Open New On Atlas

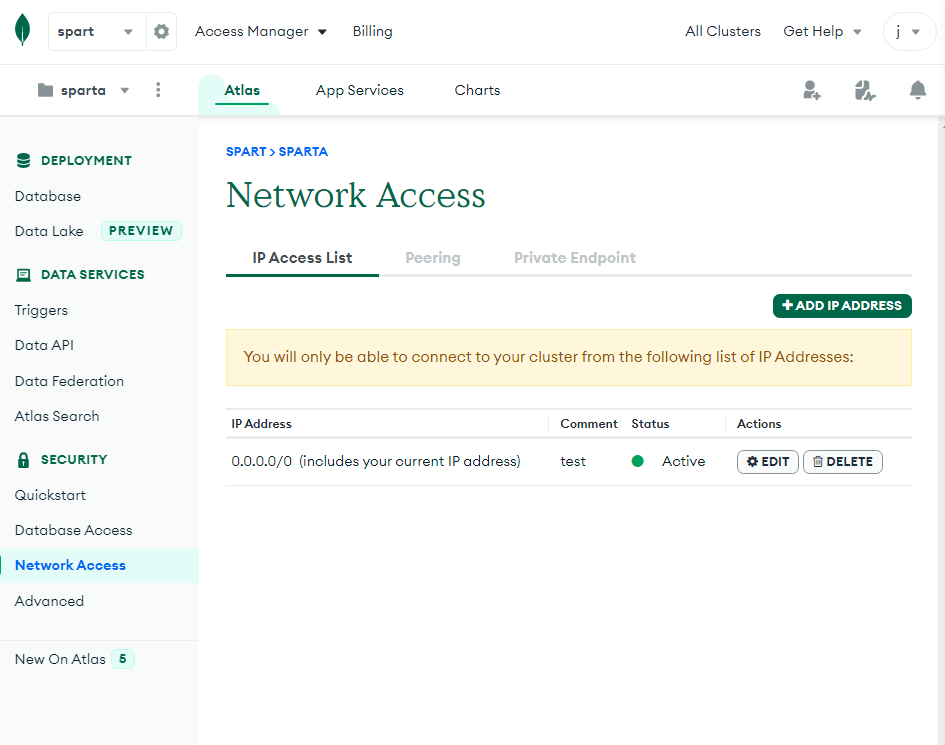click(x=60, y=659)
